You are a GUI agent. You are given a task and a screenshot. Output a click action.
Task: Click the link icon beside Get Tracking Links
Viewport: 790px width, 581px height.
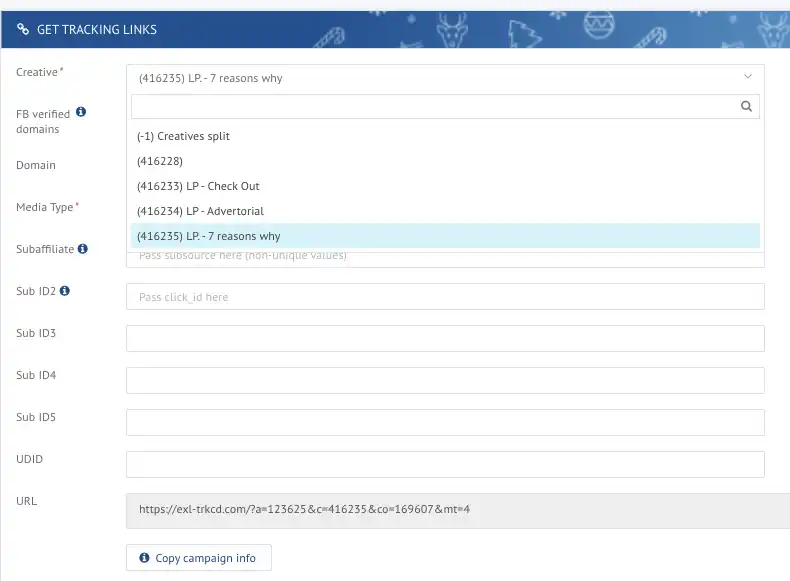(x=23, y=29)
